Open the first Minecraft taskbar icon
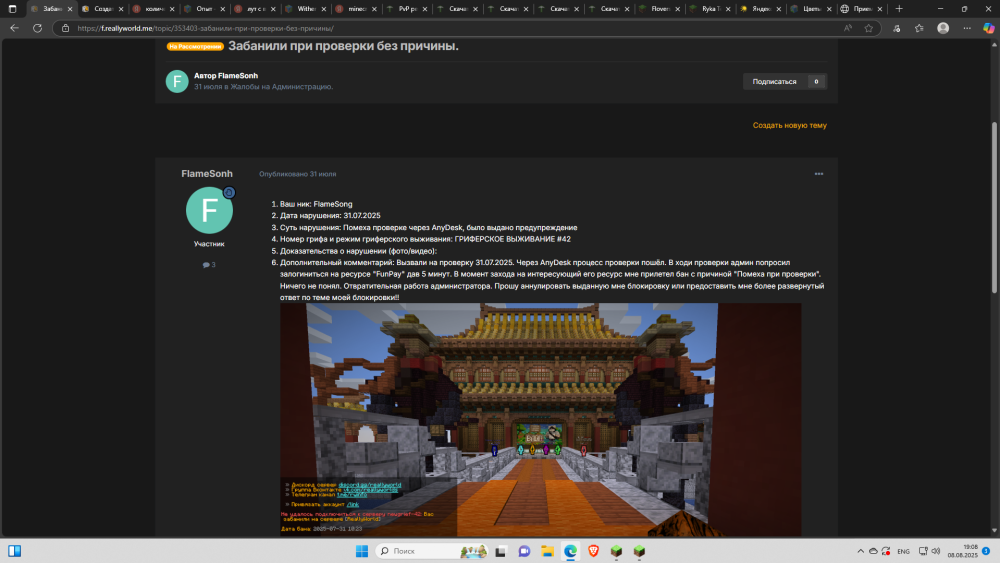1000x563 pixels. 616,551
